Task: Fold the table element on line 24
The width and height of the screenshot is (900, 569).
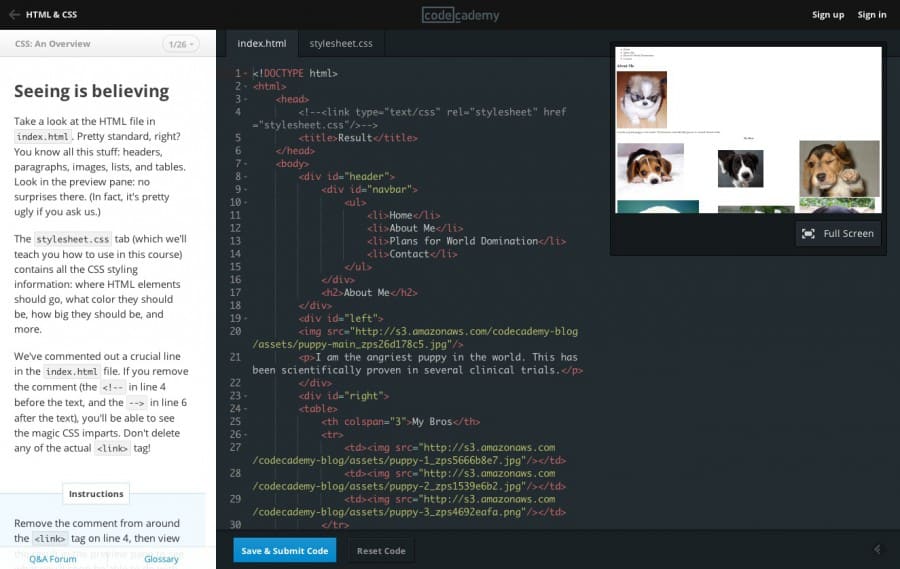Action: coord(245,409)
